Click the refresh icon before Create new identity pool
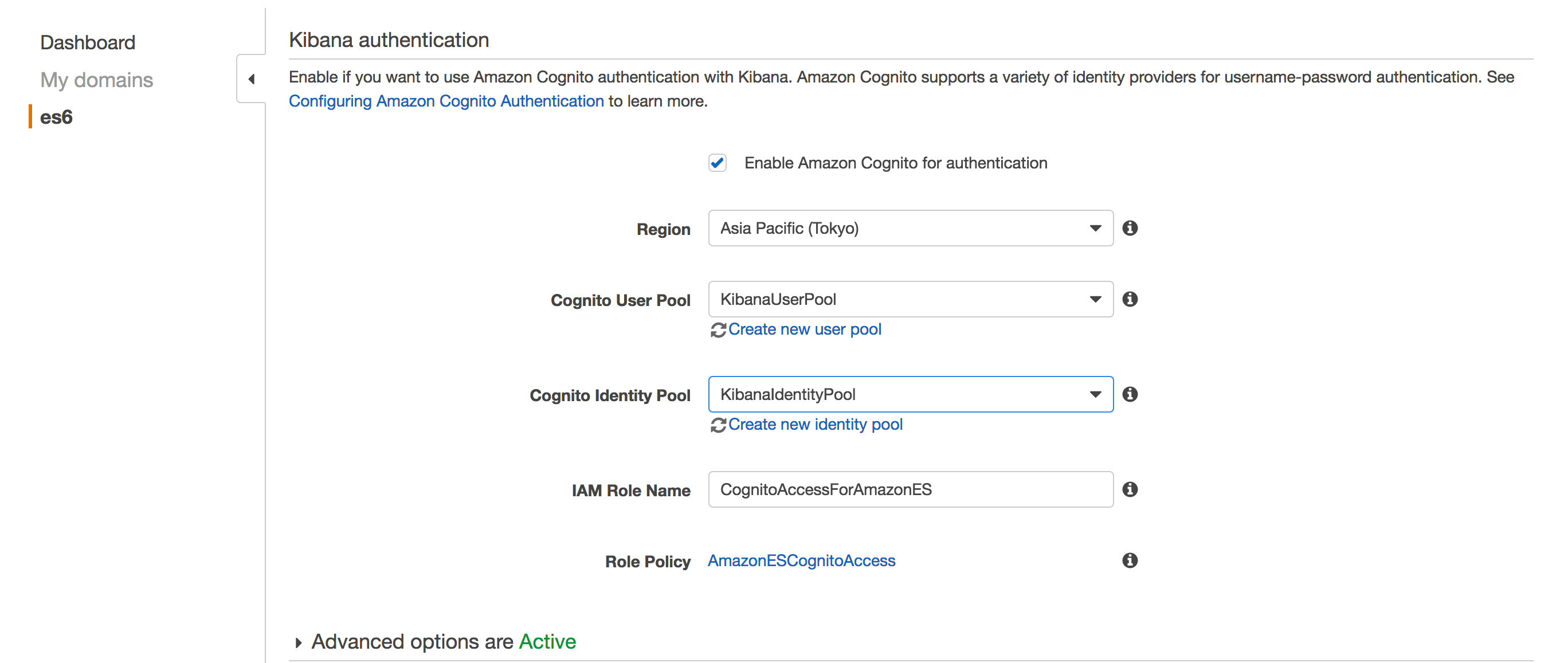The height and width of the screenshot is (663, 1568). 718,425
